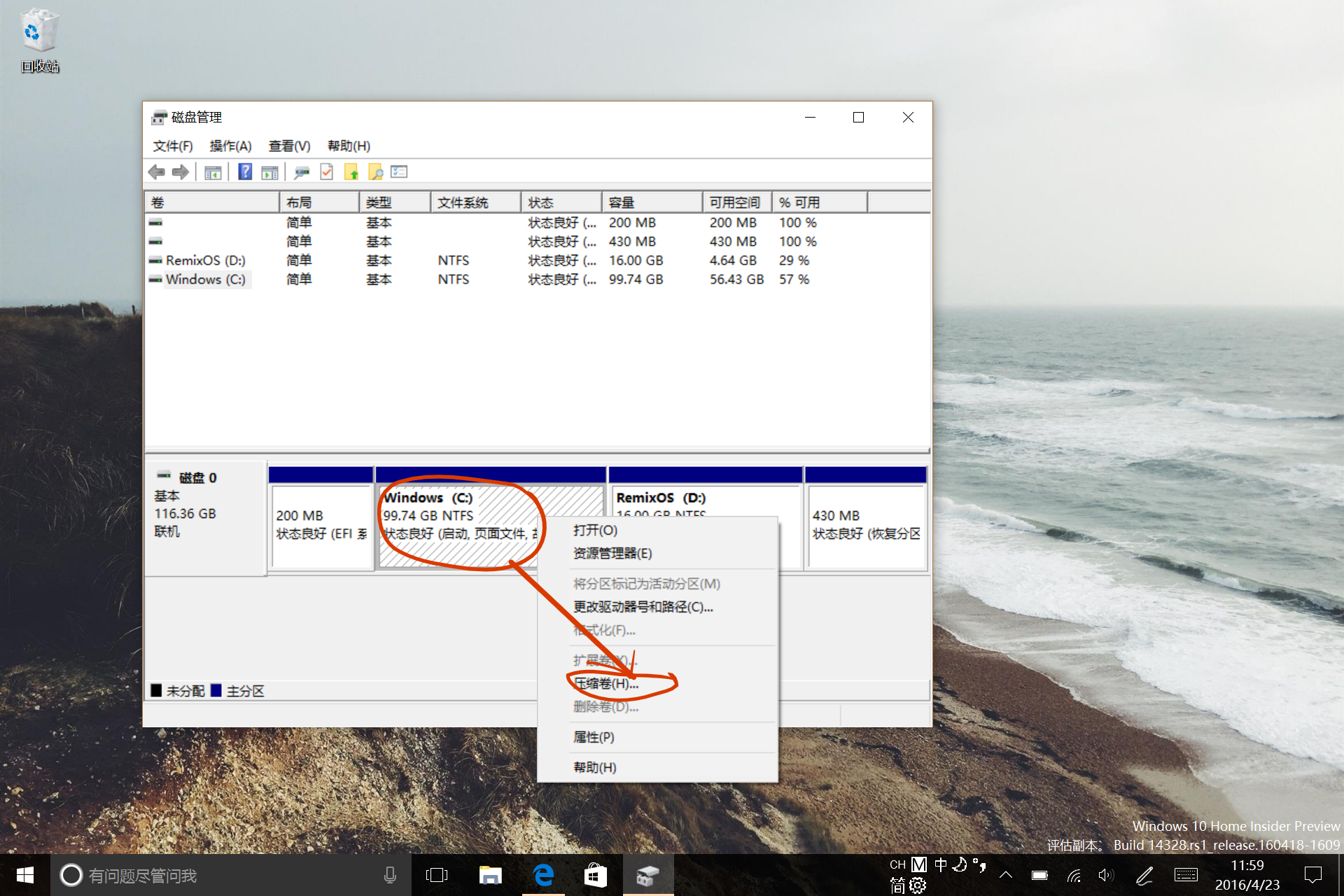The width and height of the screenshot is (1344, 896).
Task: Click the checkmark document properties icon
Action: click(x=326, y=171)
